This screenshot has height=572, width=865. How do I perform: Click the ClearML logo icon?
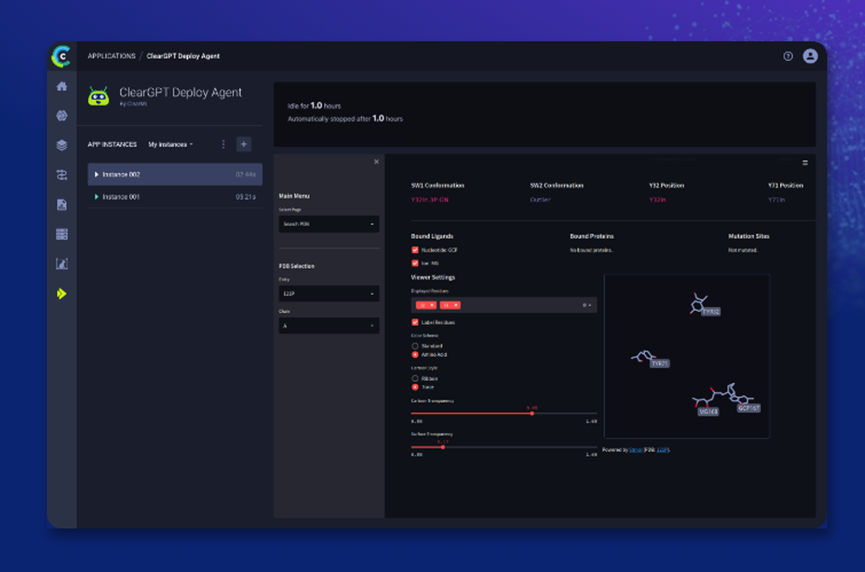(x=61, y=56)
